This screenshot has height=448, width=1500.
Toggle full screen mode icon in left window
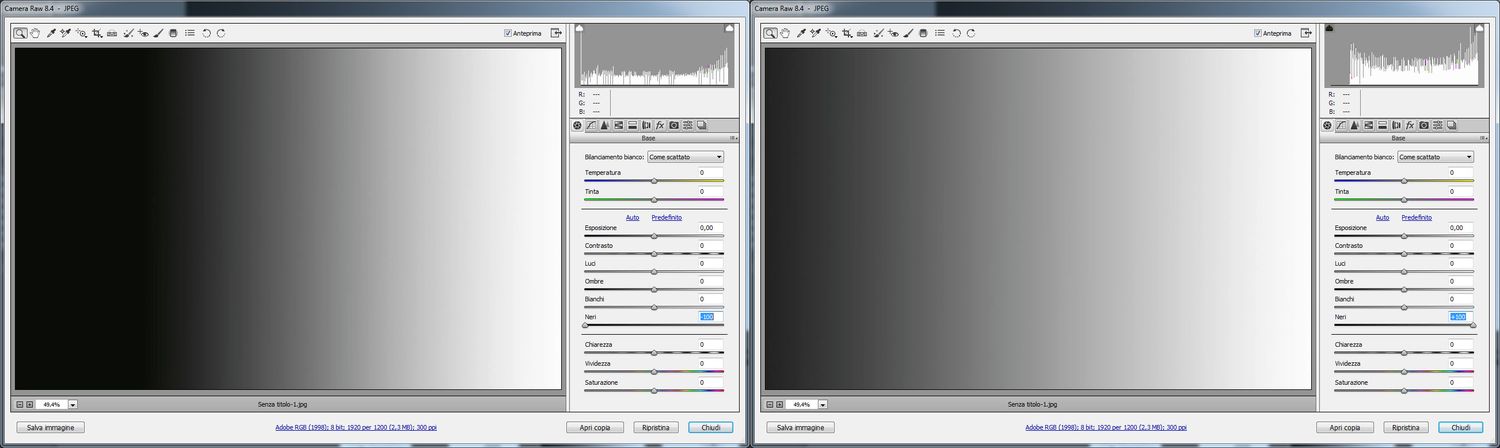[x=556, y=33]
